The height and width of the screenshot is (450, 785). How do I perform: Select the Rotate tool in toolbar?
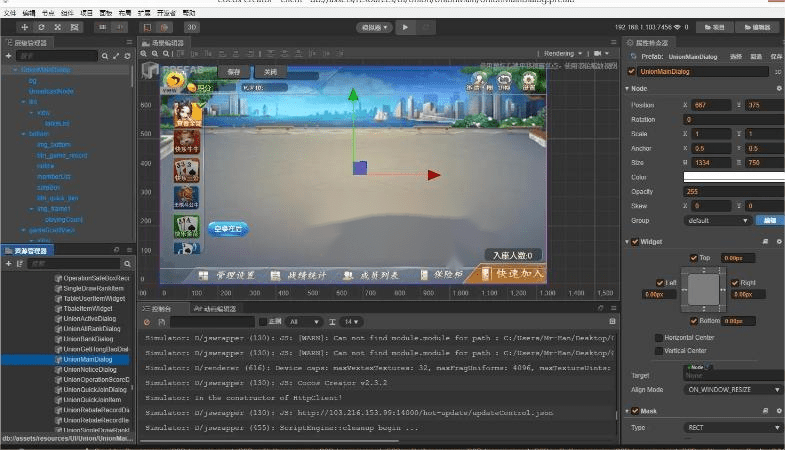tap(41, 27)
